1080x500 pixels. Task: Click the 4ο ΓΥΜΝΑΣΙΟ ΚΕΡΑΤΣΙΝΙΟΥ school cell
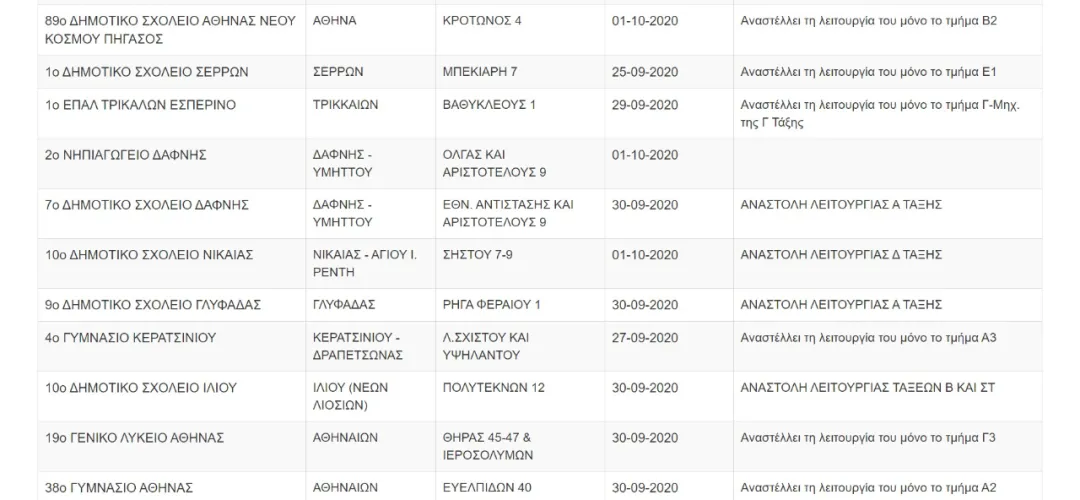point(130,338)
